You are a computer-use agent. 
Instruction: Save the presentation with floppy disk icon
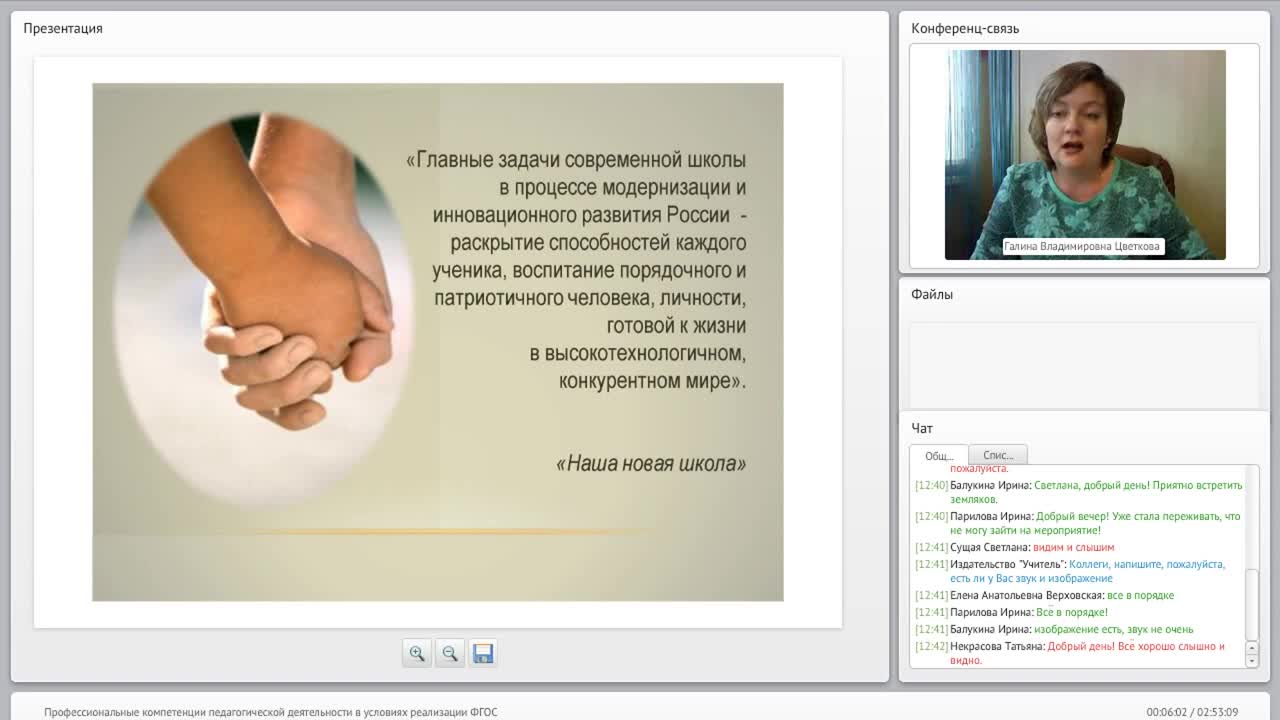[483, 653]
